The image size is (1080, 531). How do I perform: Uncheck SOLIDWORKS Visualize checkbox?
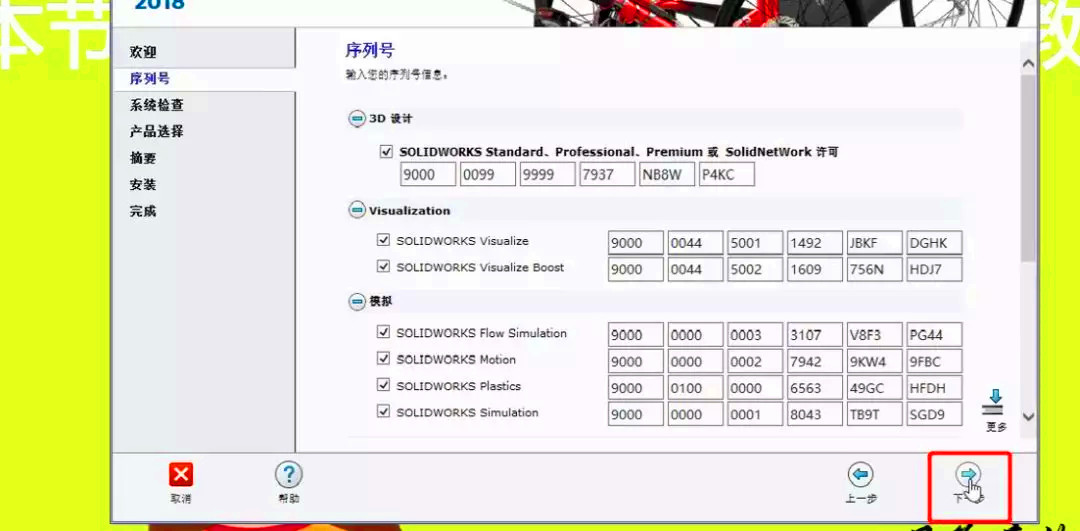pos(384,240)
